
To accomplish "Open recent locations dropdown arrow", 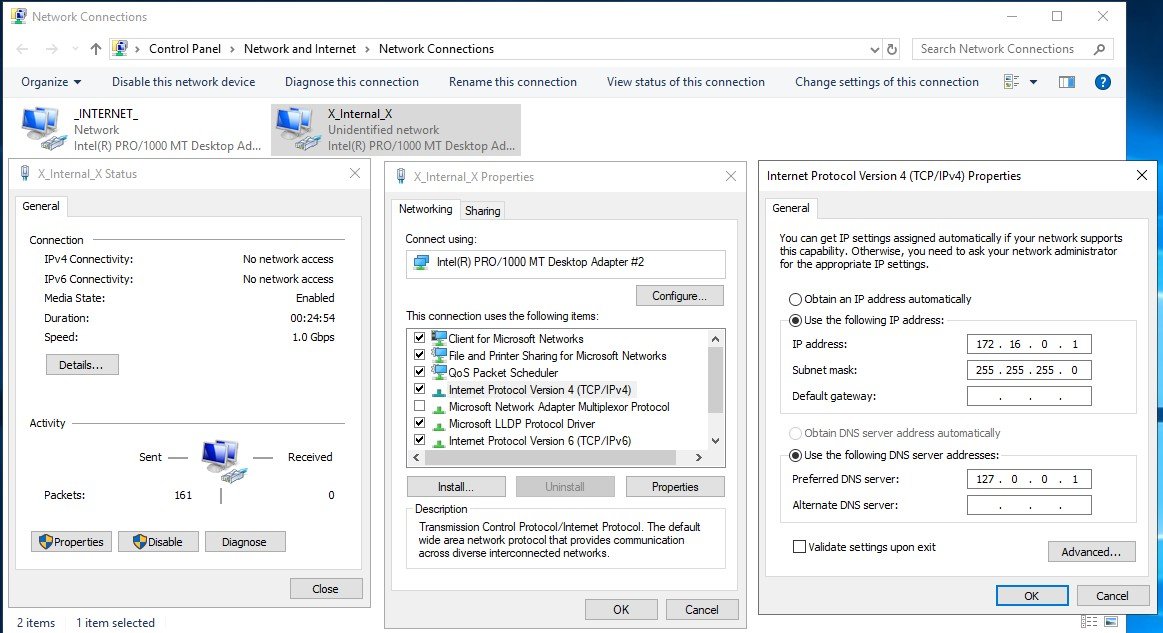I will tap(75, 49).
